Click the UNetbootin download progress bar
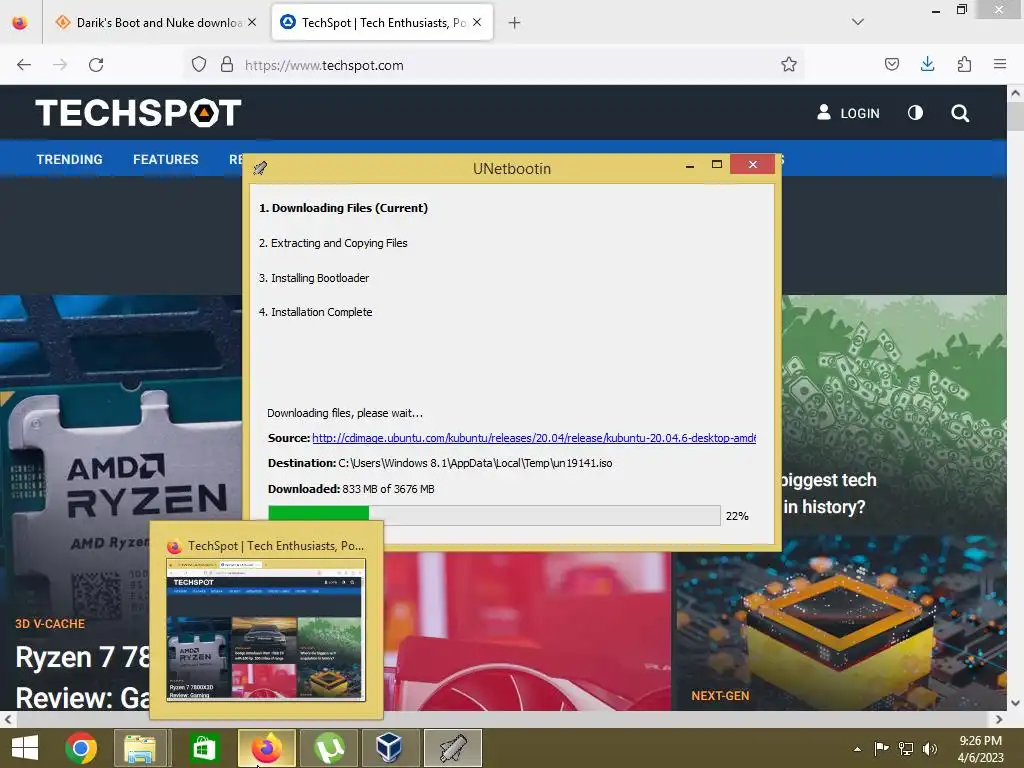The width and height of the screenshot is (1024, 768). 494,515
